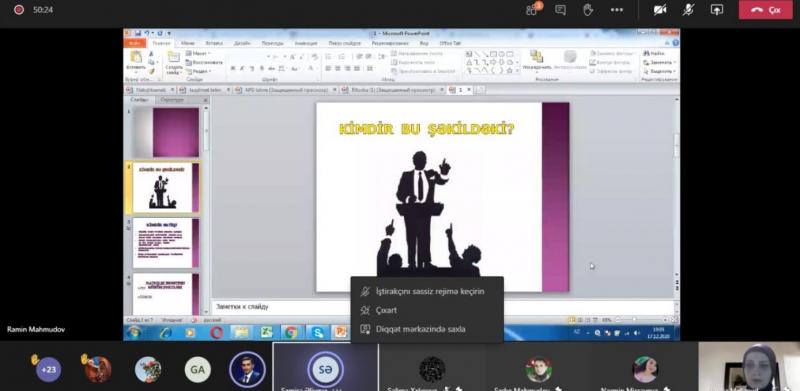The height and width of the screenshot is (391, 800).
Task: Click the red Çıx leave button
Action: click(766, 10)
